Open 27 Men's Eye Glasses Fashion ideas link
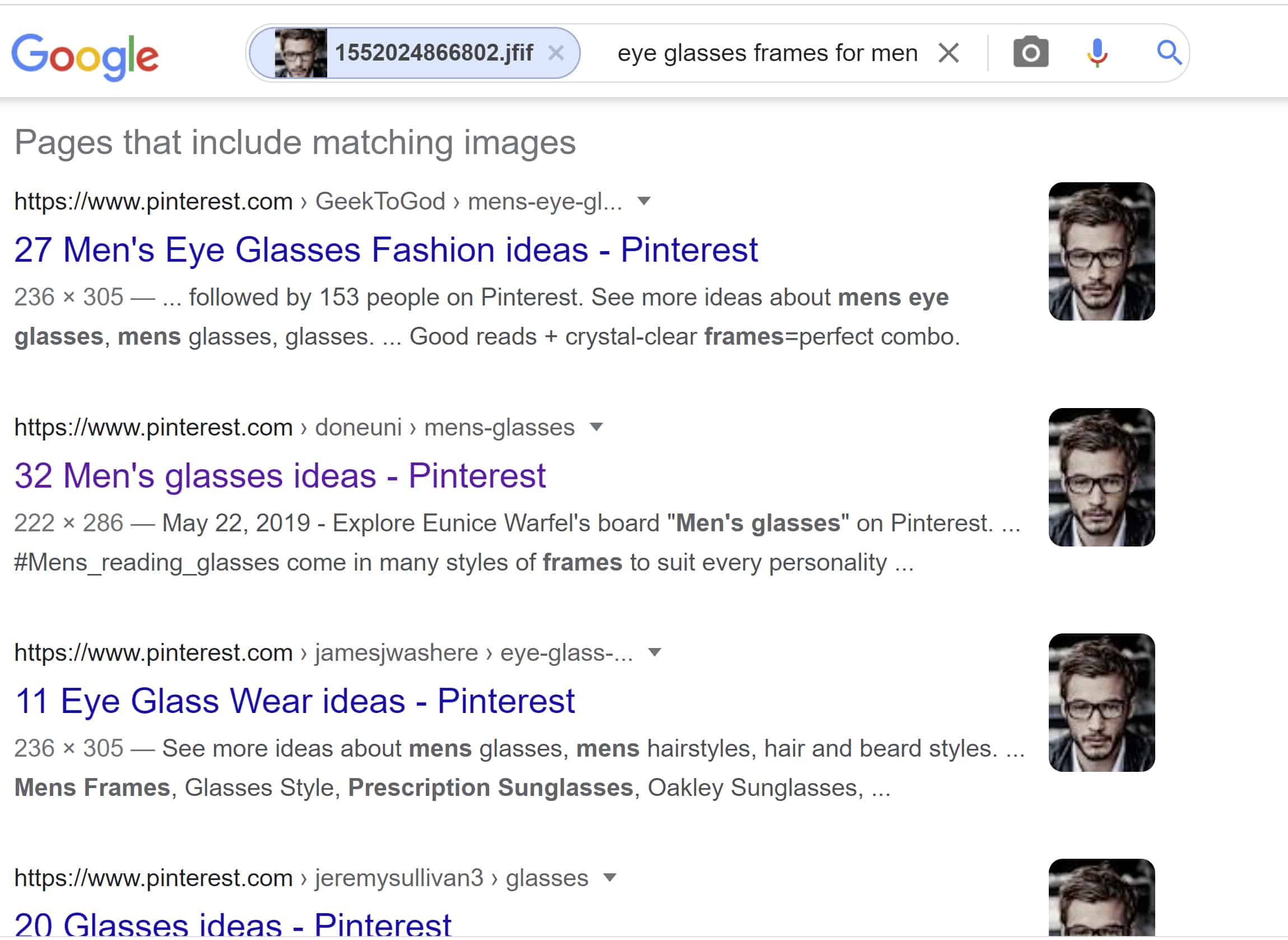Screen dimensions: 1288x940 point(385,250)
